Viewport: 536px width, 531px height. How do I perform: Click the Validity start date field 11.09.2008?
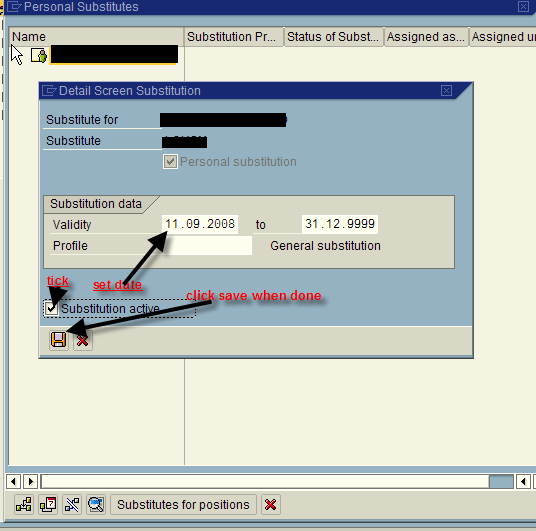[x=200, y=224]
